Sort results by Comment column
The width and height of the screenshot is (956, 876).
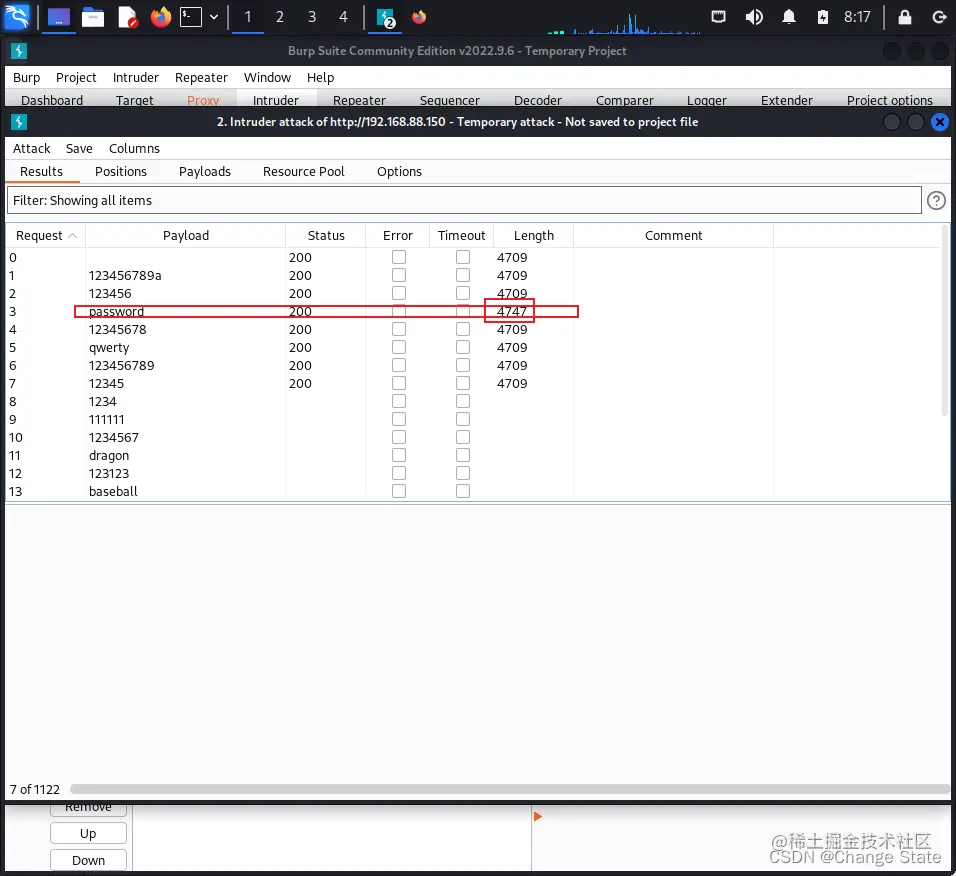pyautogui.click(x=673, y=235)
